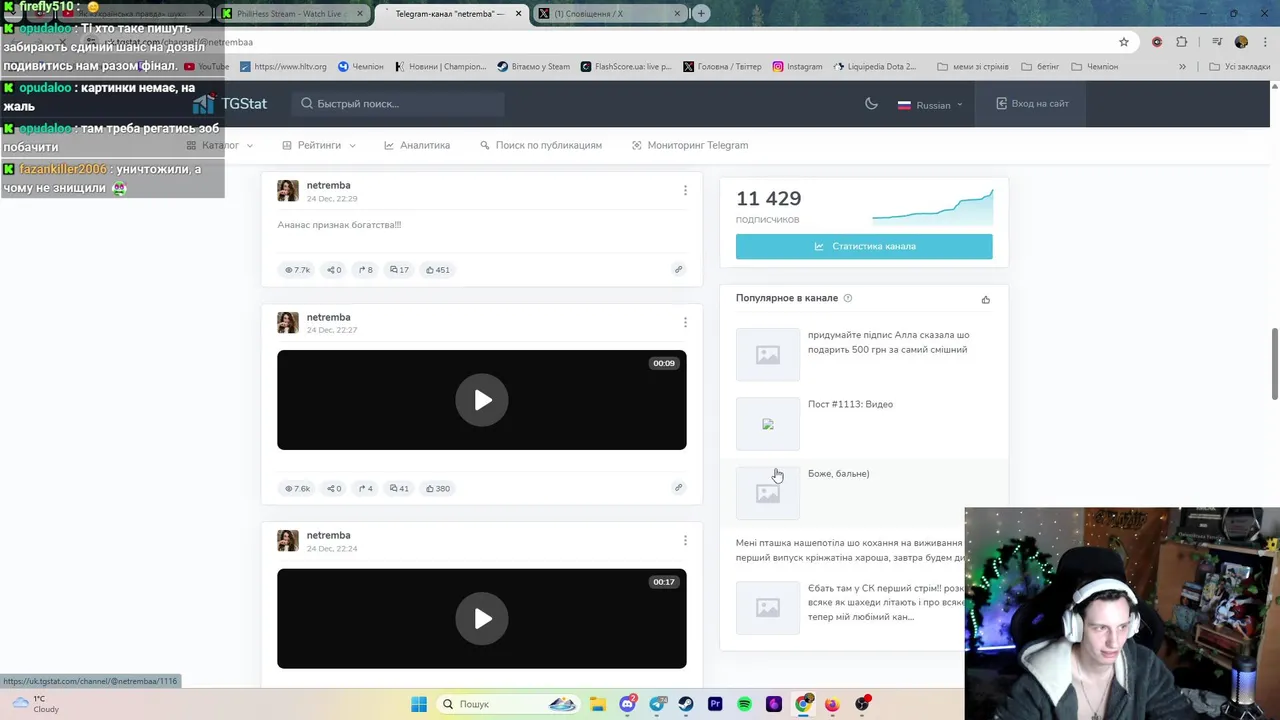Viewport: 1280px width, 720px height.
Task: Close the Telegram-канал netremba tab
Action: pos(519,14)
